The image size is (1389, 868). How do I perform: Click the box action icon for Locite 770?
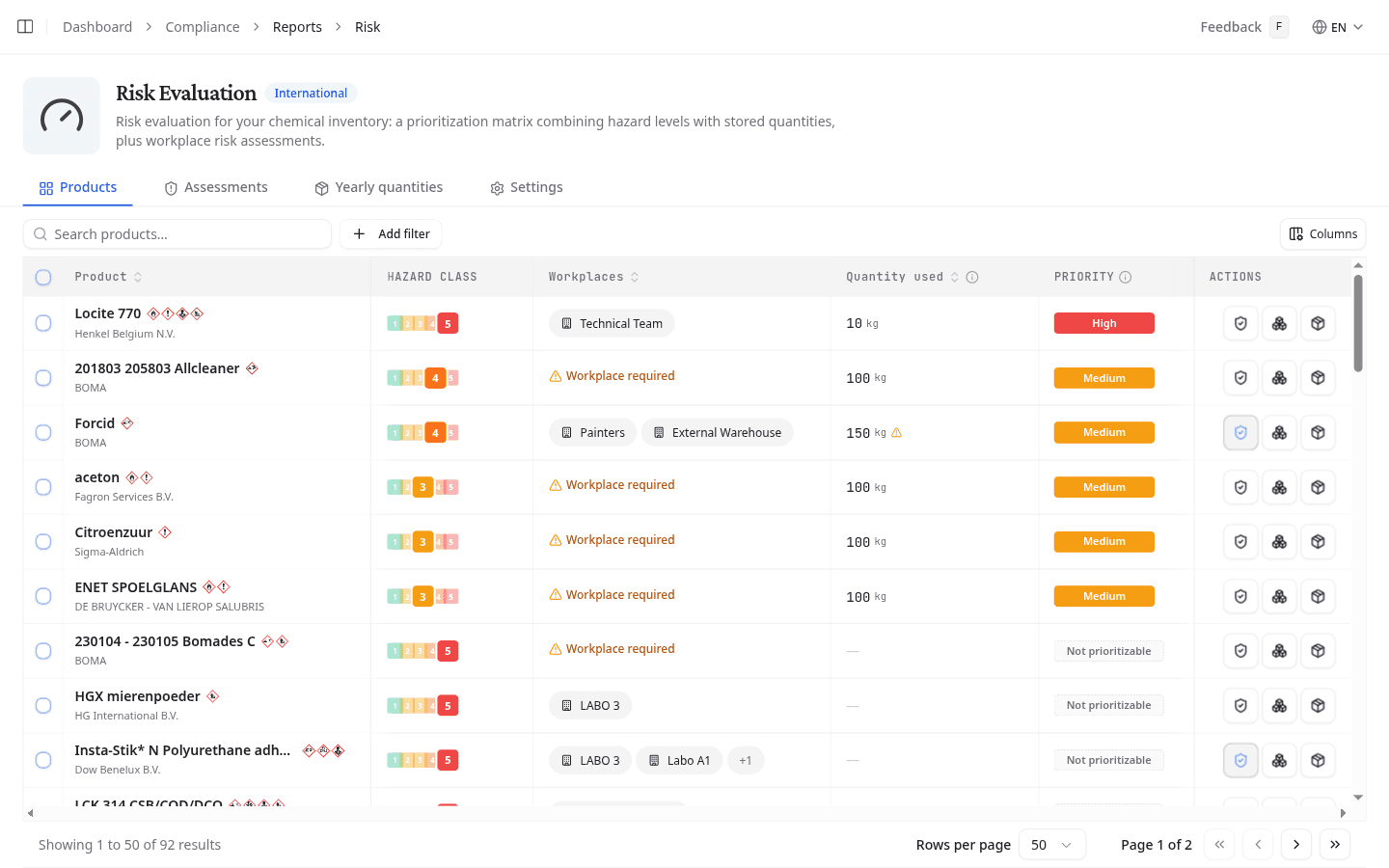click(1318, 324)
